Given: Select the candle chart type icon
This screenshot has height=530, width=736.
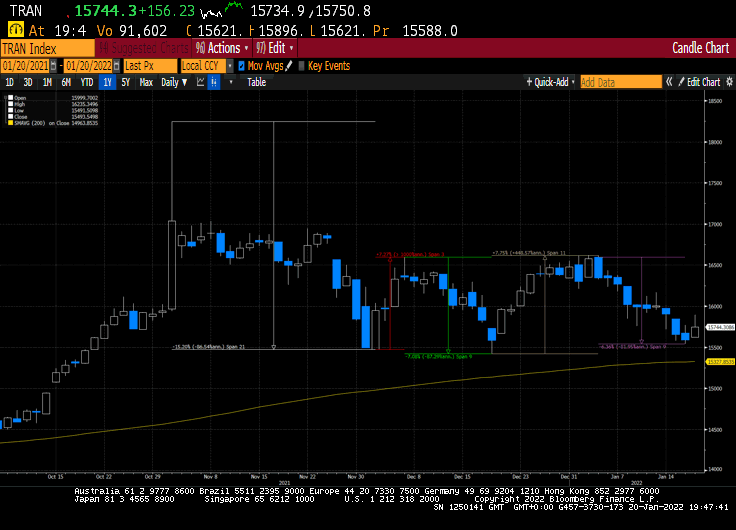Looking at the screenshot, I should point(214,82).
